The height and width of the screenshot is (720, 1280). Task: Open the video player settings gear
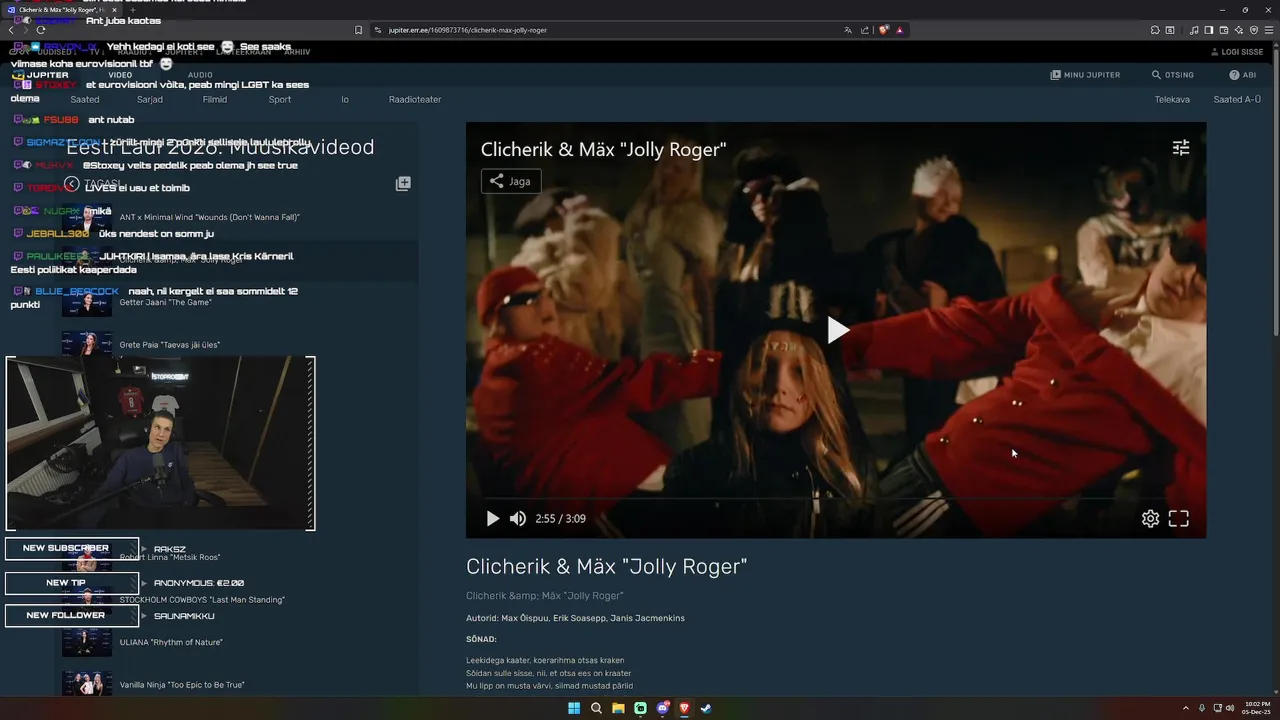tap(1150, 518)
